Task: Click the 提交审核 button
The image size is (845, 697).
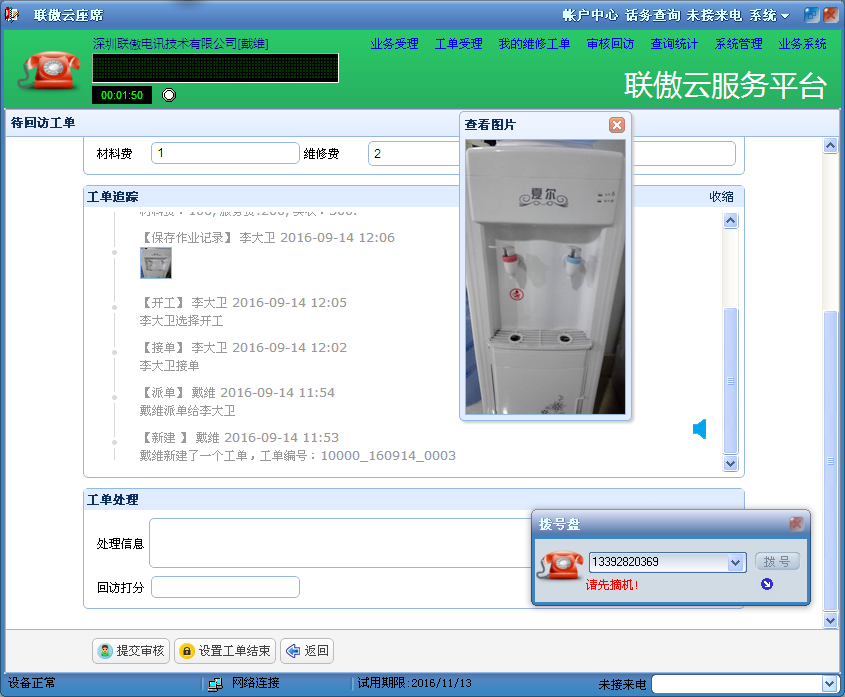Action: tap(131, 651)
